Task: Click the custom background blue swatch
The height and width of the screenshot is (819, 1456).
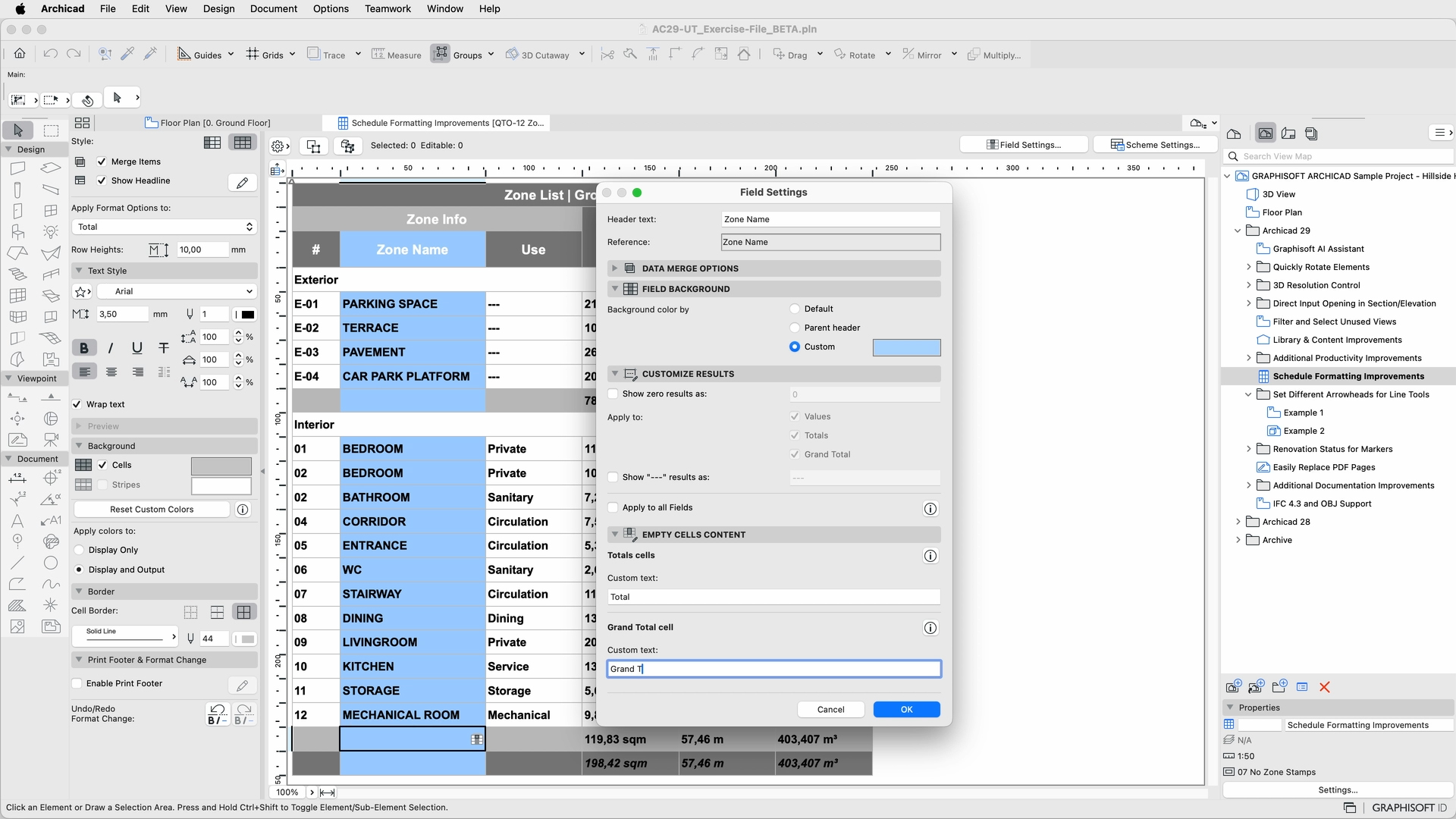Action: [x=906, y=347]
